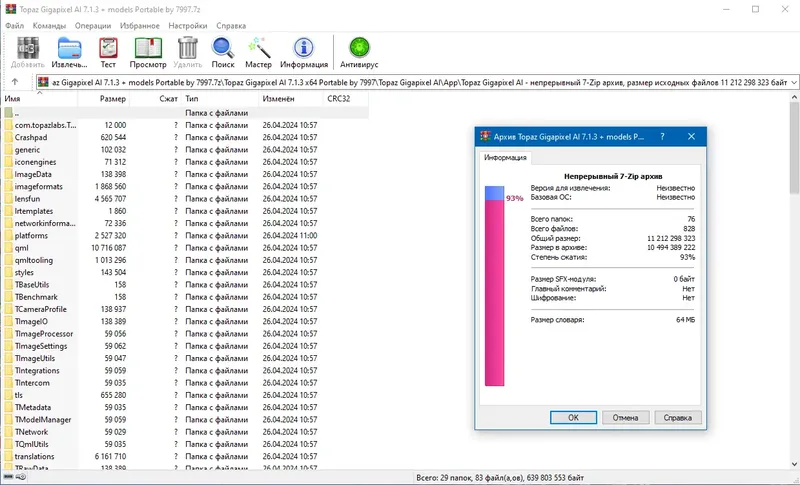800x485 pixels.
Task: Click the scrollbar down arrow
Action: pos(794,464)
